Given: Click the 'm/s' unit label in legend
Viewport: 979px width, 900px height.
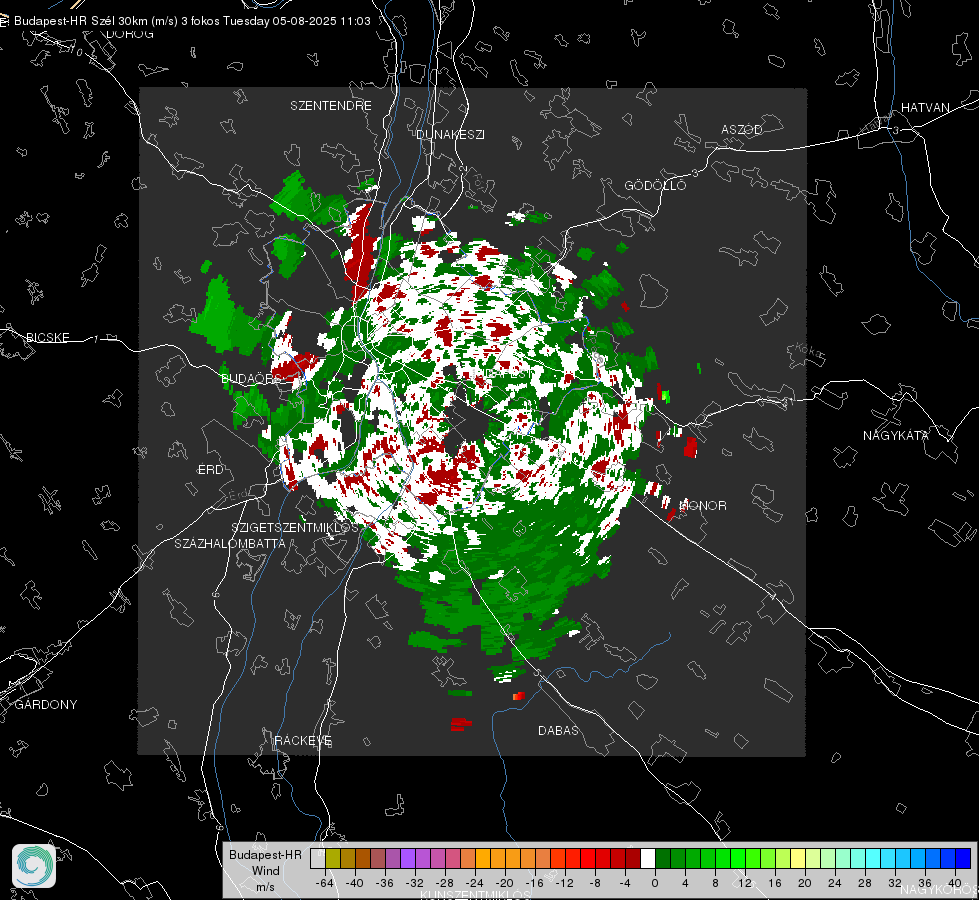Looking at the screenshot, I should pyautogui.click(x=265, y=887).
